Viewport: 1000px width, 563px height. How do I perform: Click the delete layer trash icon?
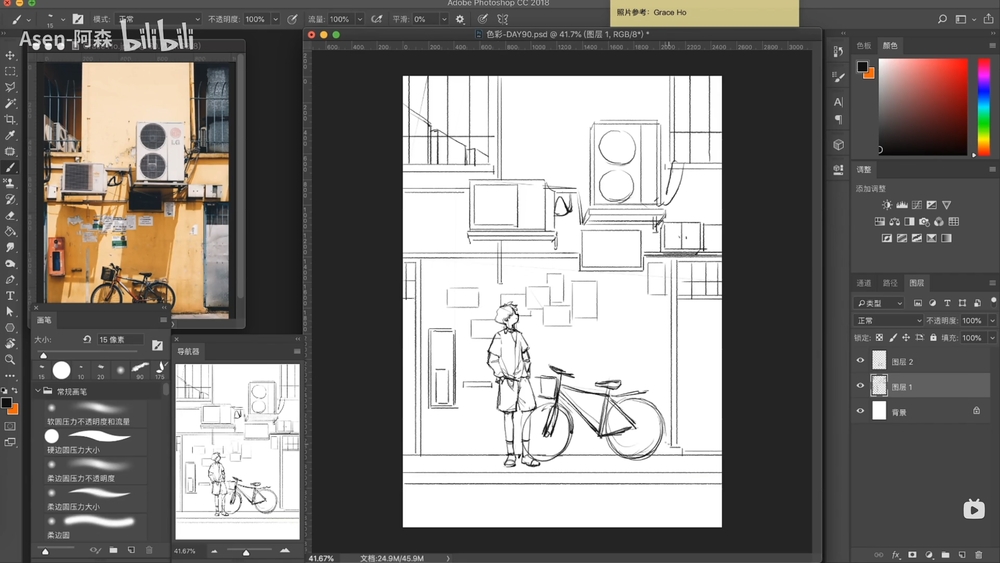pyautogui.click(x=977, y=554)
